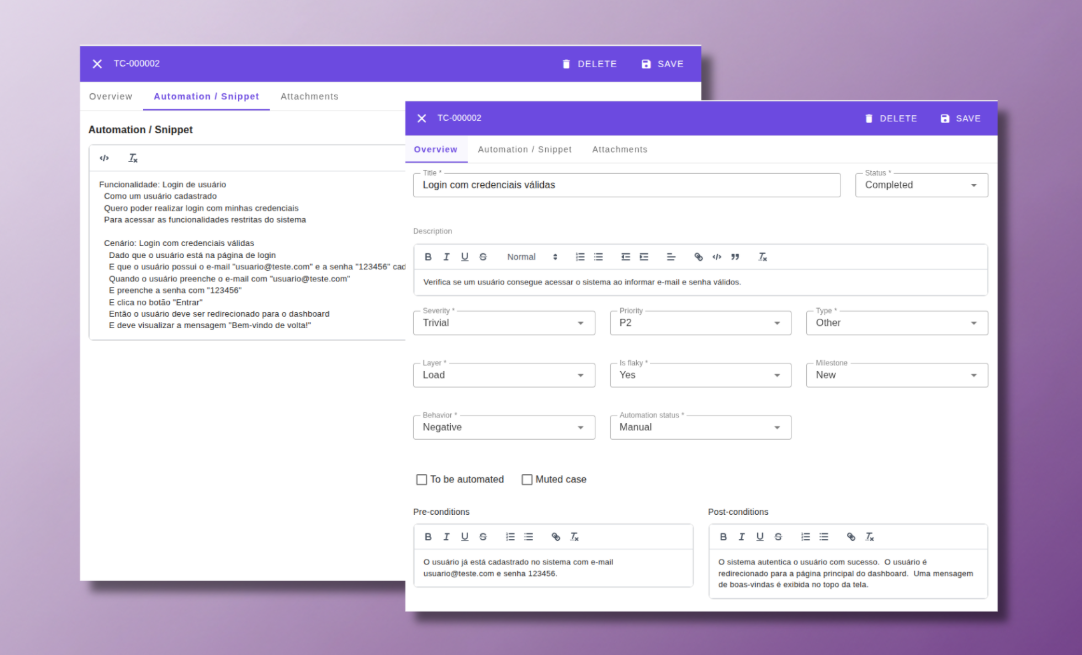Image resolution: width=1082 pixels, height=655 pixels.
Task: Switch to the Attachments tab
Action: point(619,149)
